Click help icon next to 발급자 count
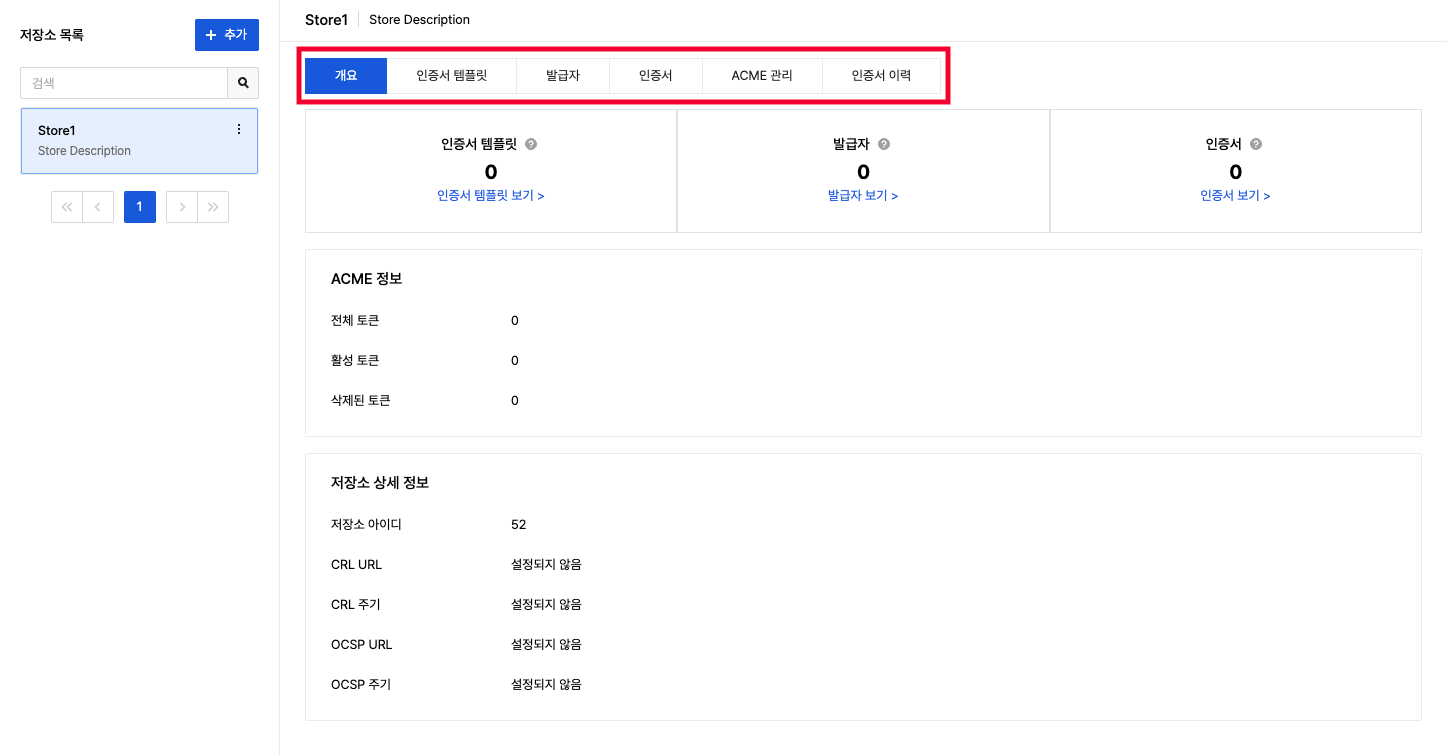This screenshot has width=1447, height=755. tap(883, 144)
